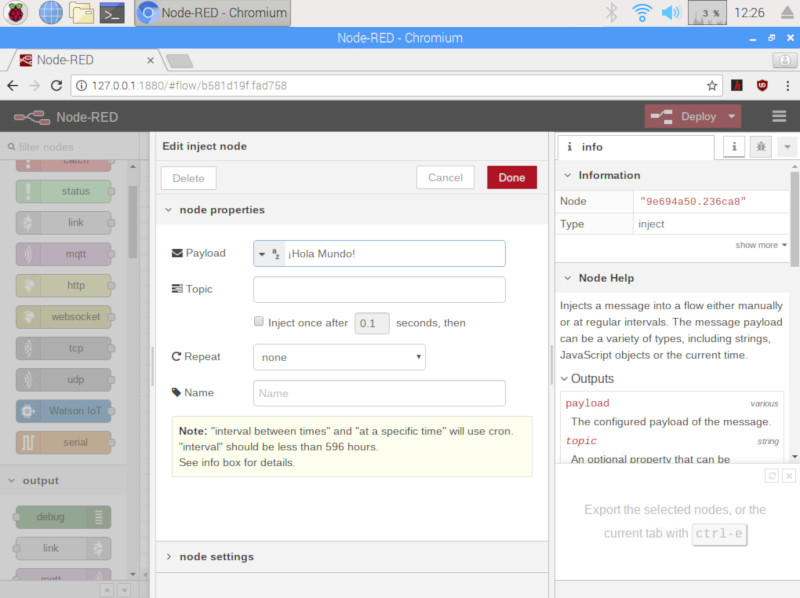Click the eject icon in the tray
The image size is (800, 598).
tap(788, 13)
